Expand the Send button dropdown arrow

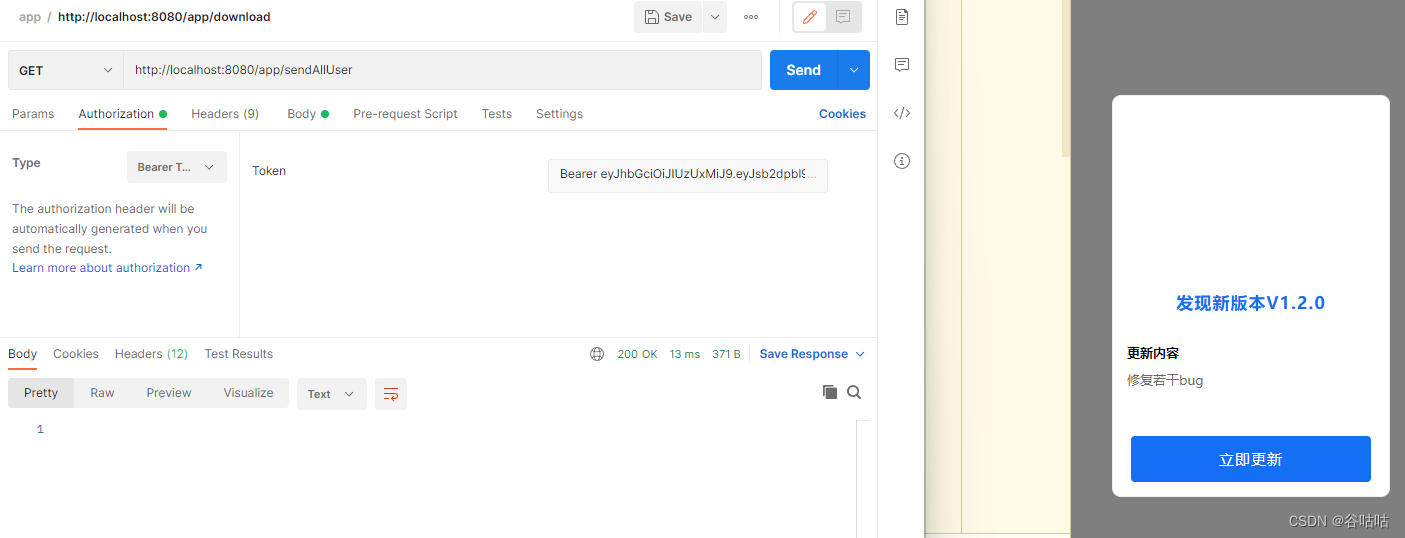[854, 70]
